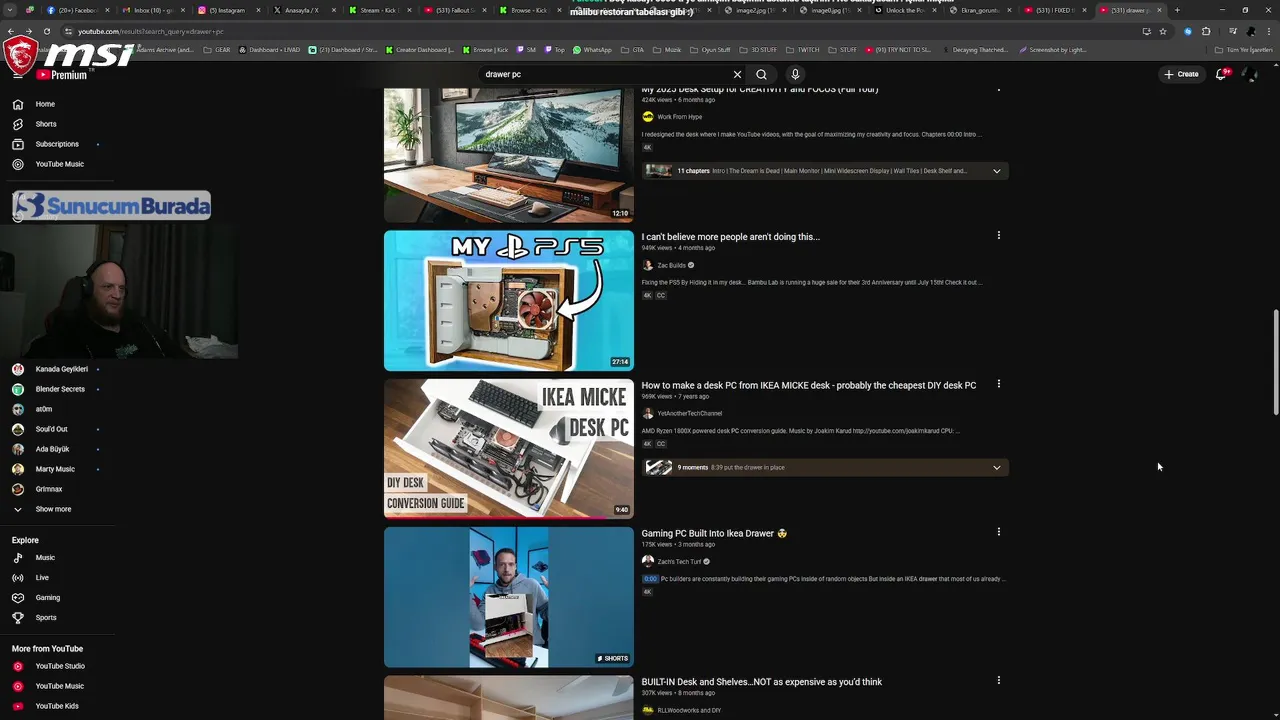Open 'Gaming PC Built Into Ikea Drawer' title
The height and width of the screenshot is (720, 1280).
point(714,533)
